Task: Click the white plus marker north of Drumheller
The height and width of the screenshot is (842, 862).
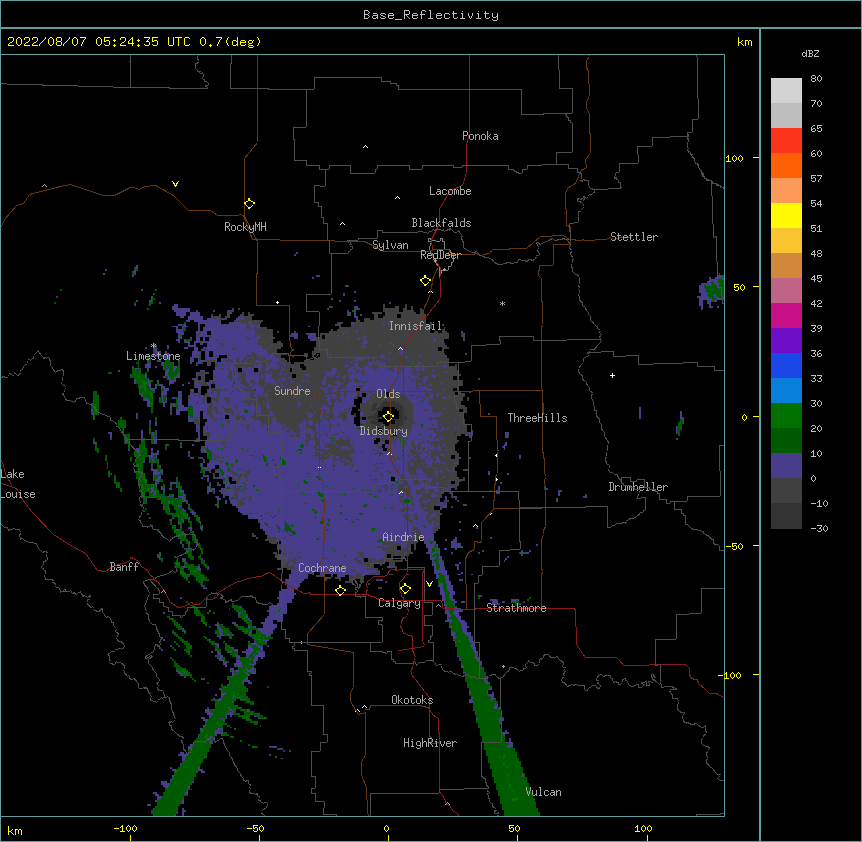Action: 612,375
